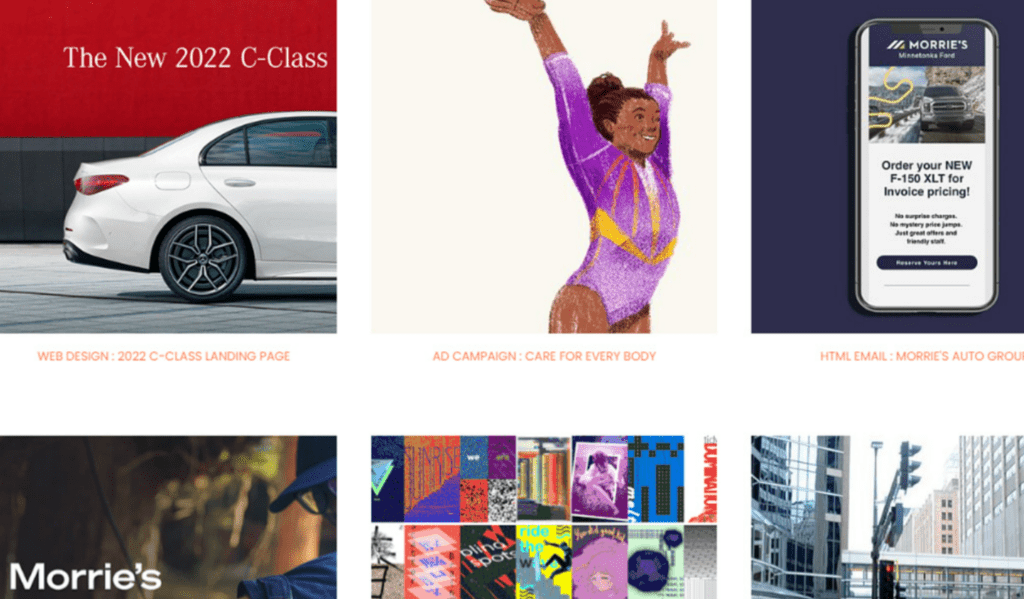Click the Morrie's Minnetonka Ford logo on phone

click(927, 48)
